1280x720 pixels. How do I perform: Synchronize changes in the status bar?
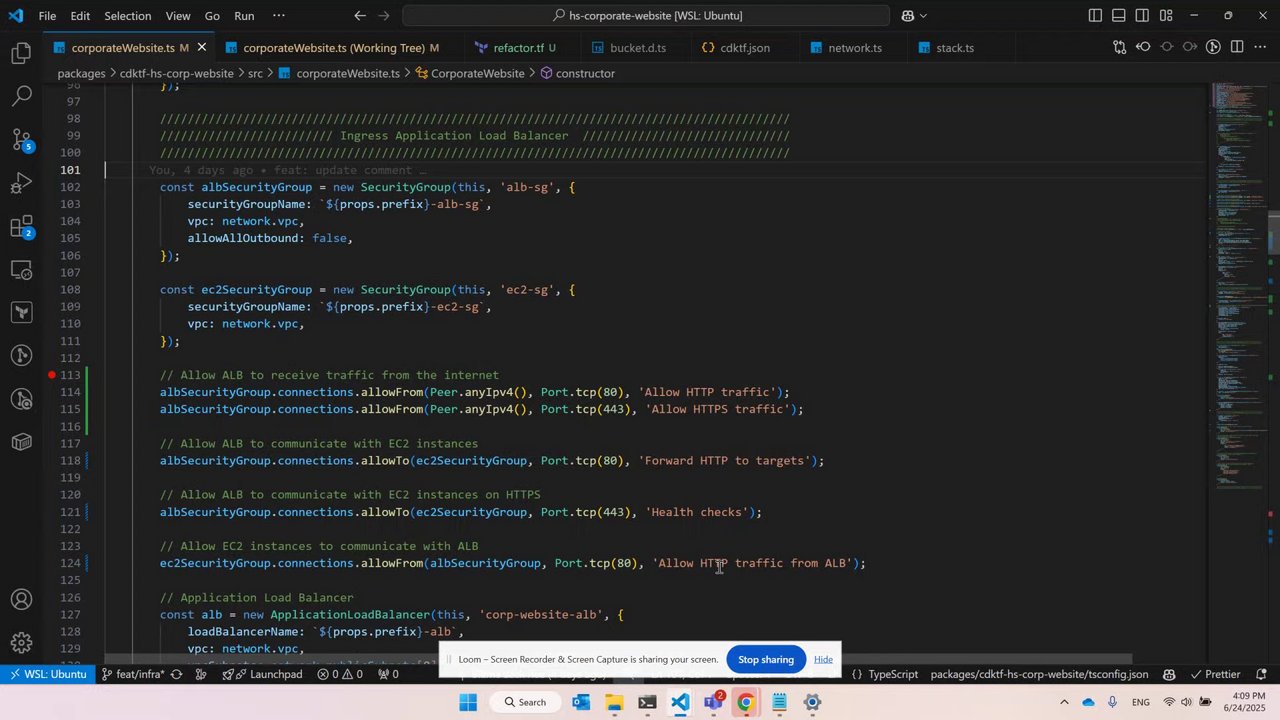[x=176, y=674]
